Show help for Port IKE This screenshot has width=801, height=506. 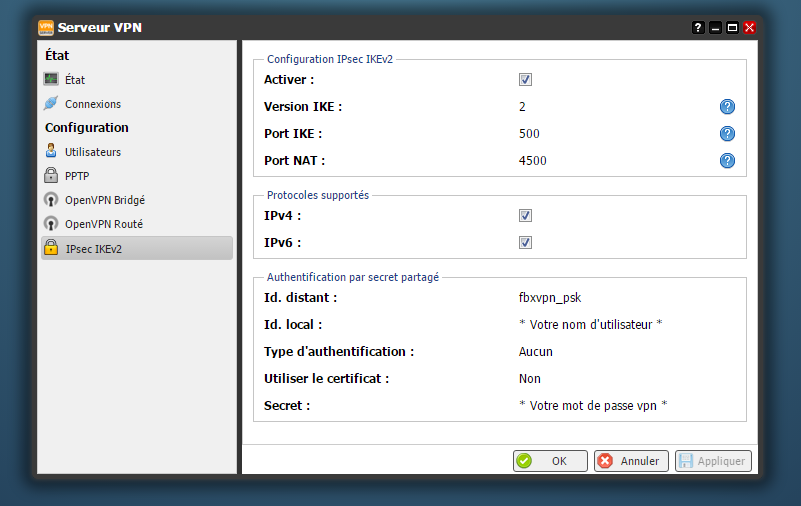pos(727,134)
